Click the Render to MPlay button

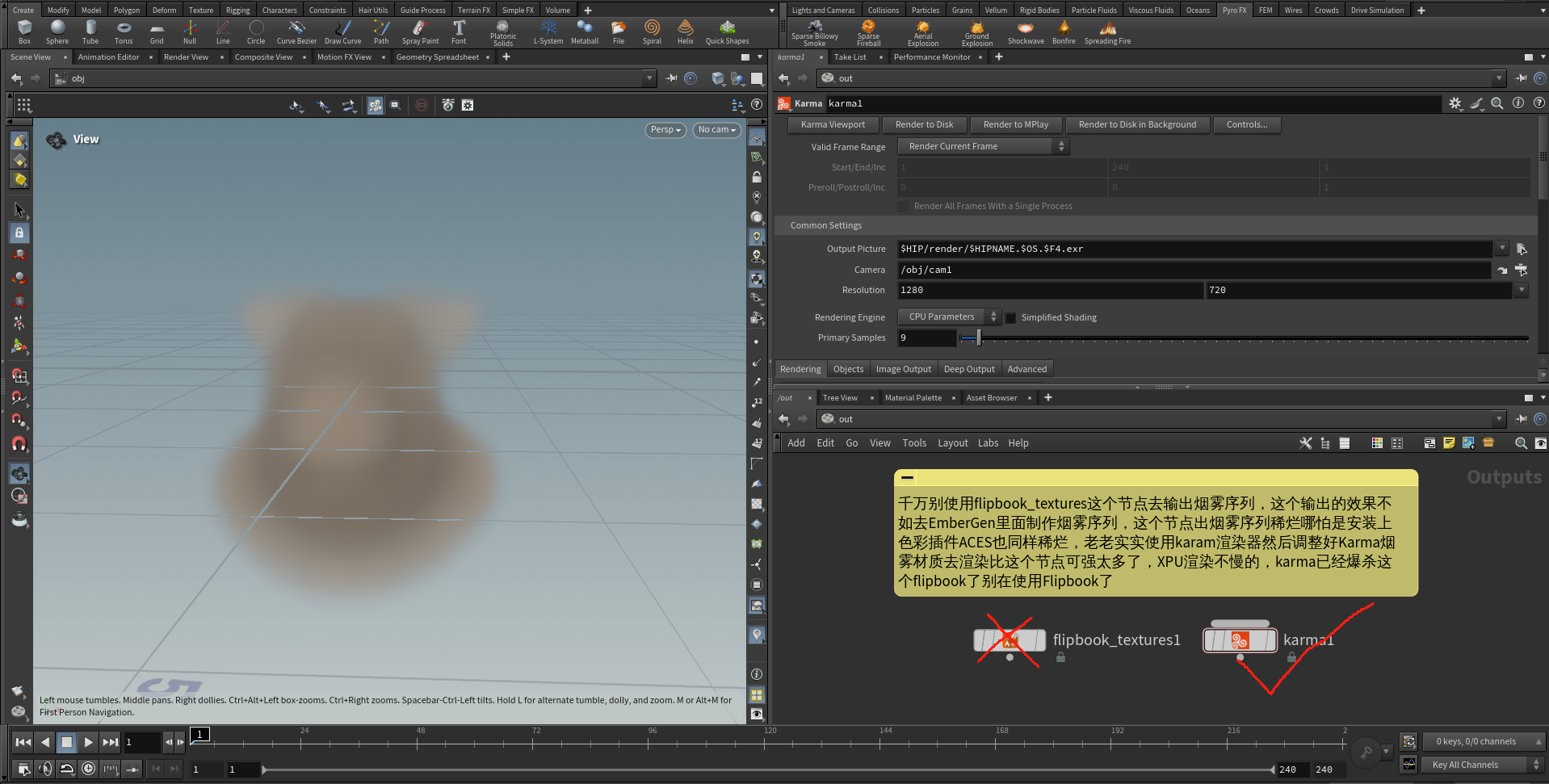[x=1015, y=125]
